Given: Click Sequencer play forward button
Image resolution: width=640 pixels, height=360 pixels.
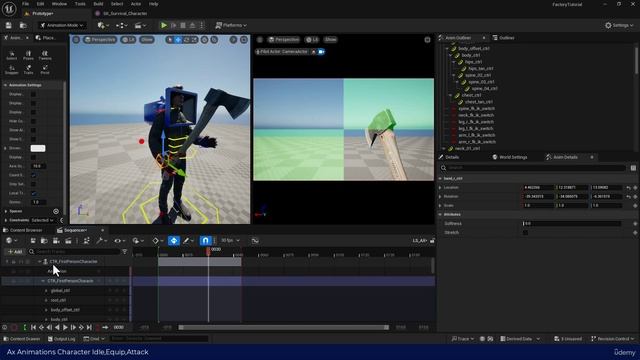Looking at the screenshot, I should 65,327.
